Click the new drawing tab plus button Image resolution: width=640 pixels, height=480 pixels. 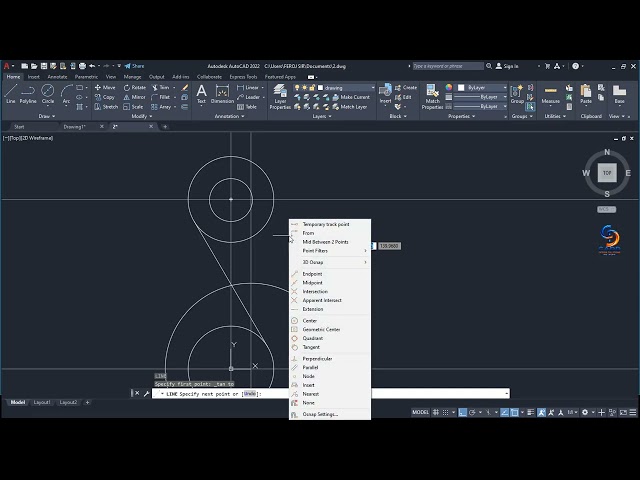[165, 127]
